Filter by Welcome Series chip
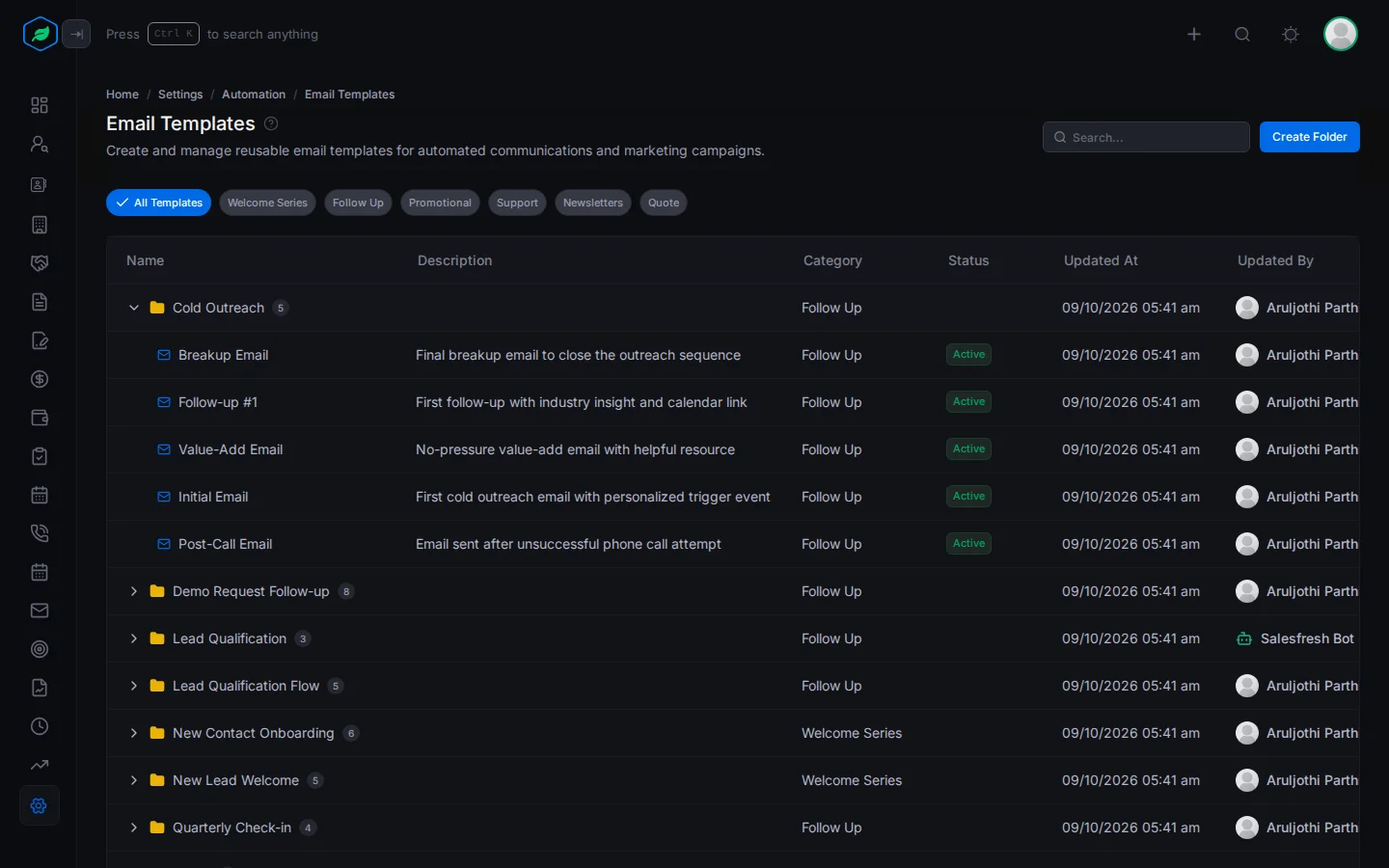Viewport: 1389px width, 868px height. coord(267,203)
